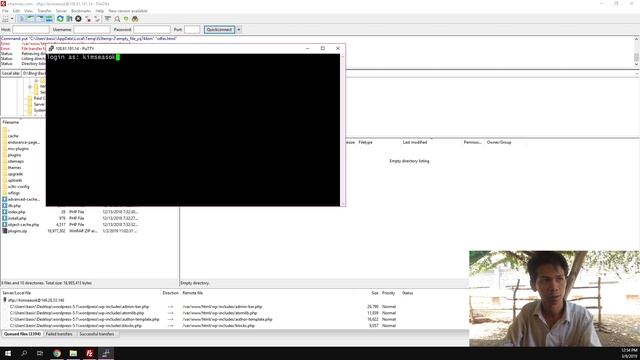Open File Explorer from the taskbar
Image resolution: width=640 pixels, height=360 pixels.
pyautogui.click(x=73, y=353)
